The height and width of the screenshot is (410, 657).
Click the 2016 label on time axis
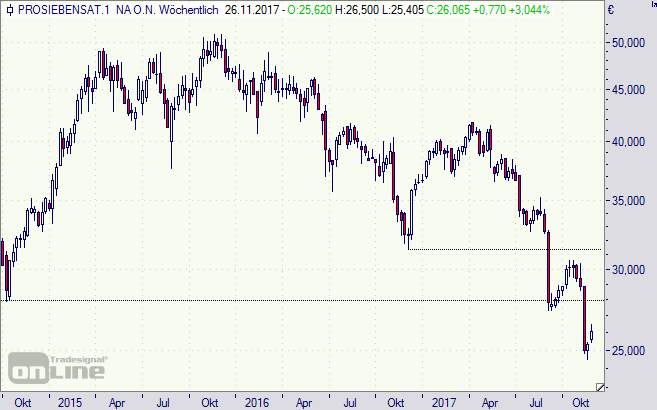coord(256,402)
